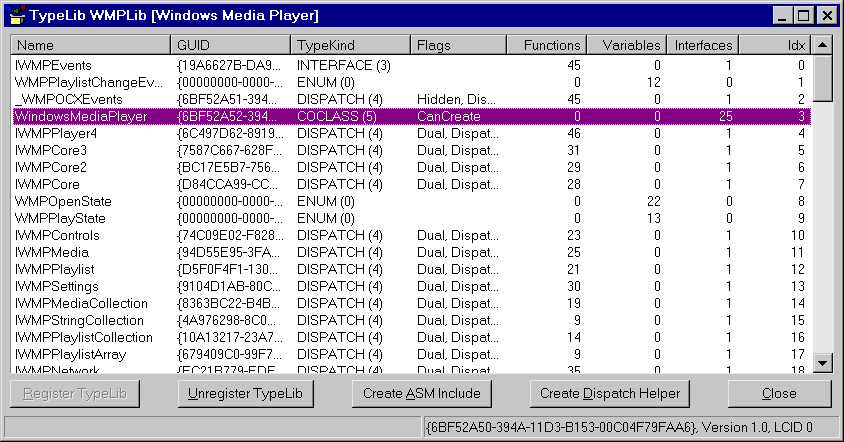844x442 pixels.
Task: Click the Functions value 46 cell
Action: tap(574, 134)
